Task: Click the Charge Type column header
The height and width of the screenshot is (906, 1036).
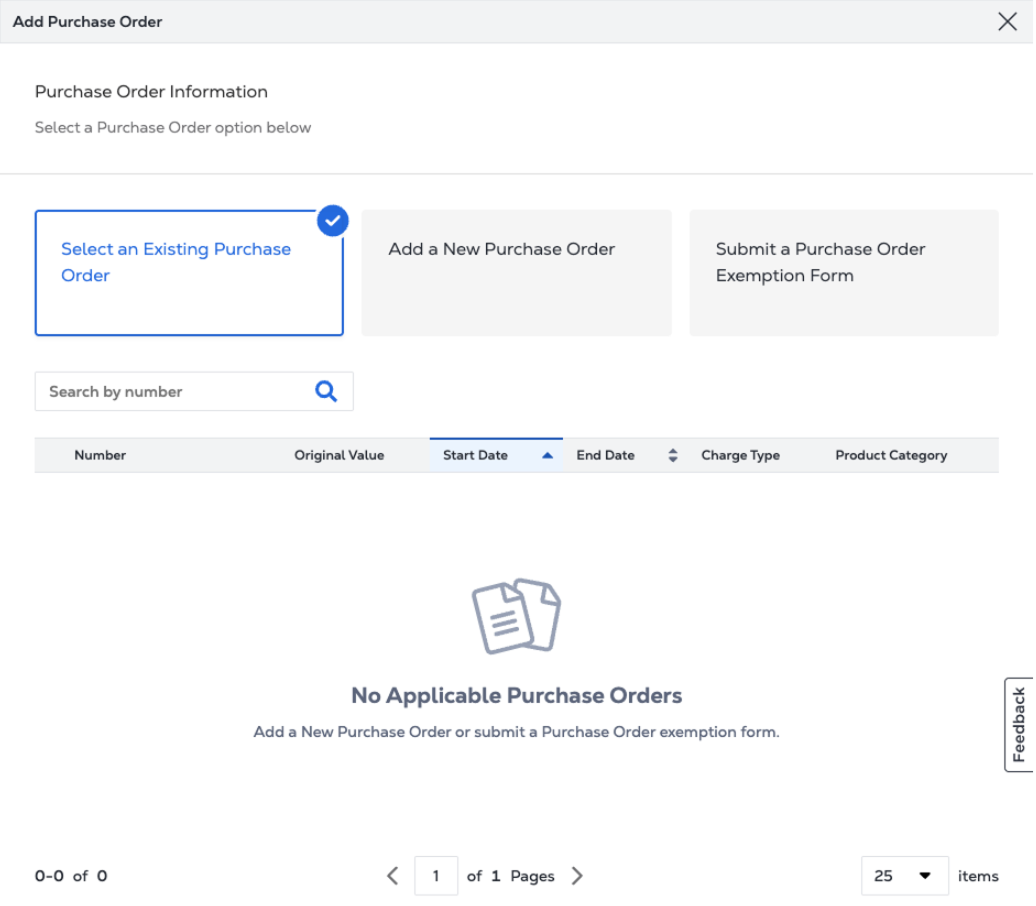Action: coord(740,455)
